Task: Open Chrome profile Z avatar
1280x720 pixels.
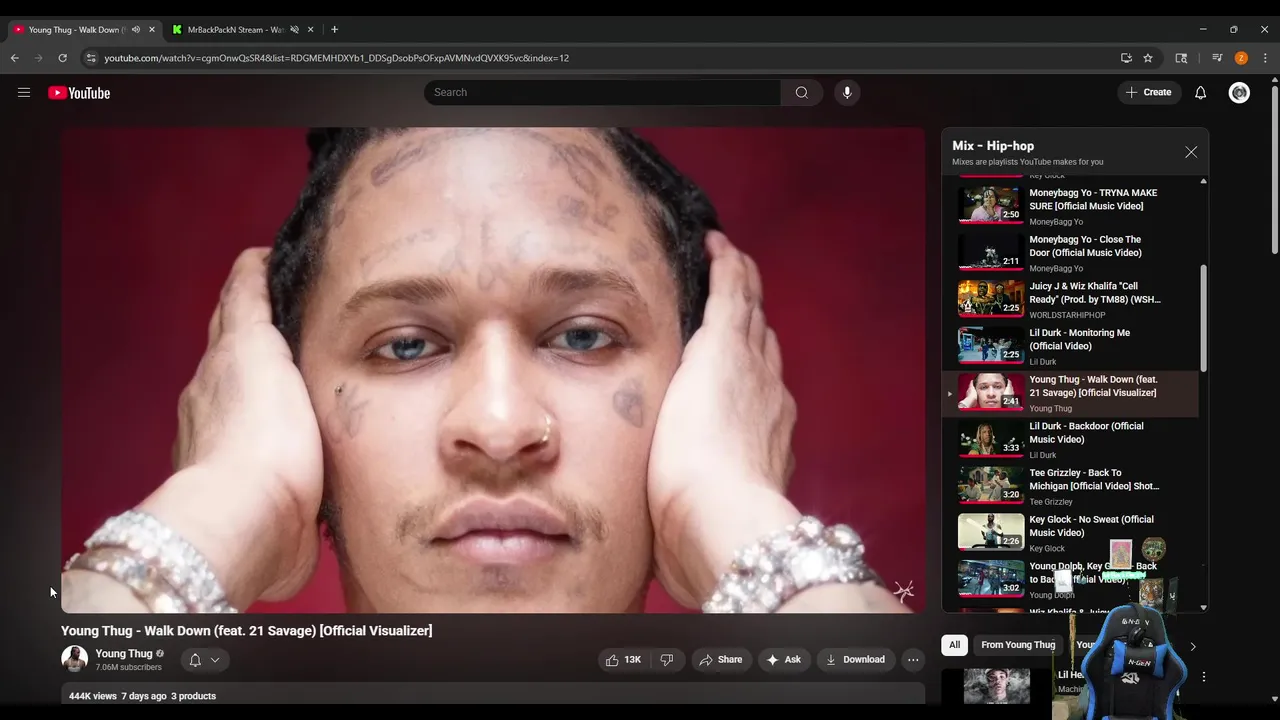Action: [x=1241, y=58]
